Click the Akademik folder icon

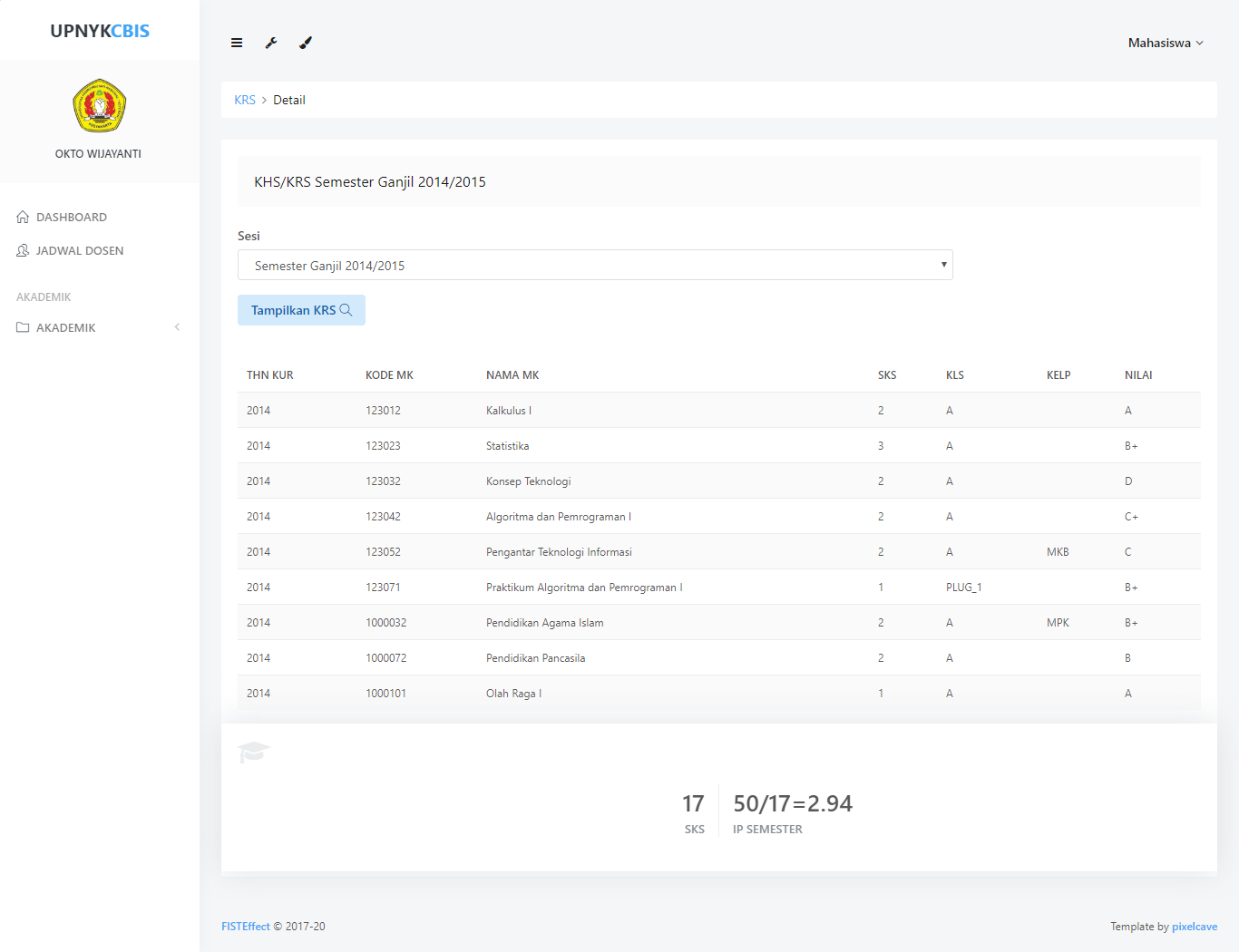(x=23, y=327)
